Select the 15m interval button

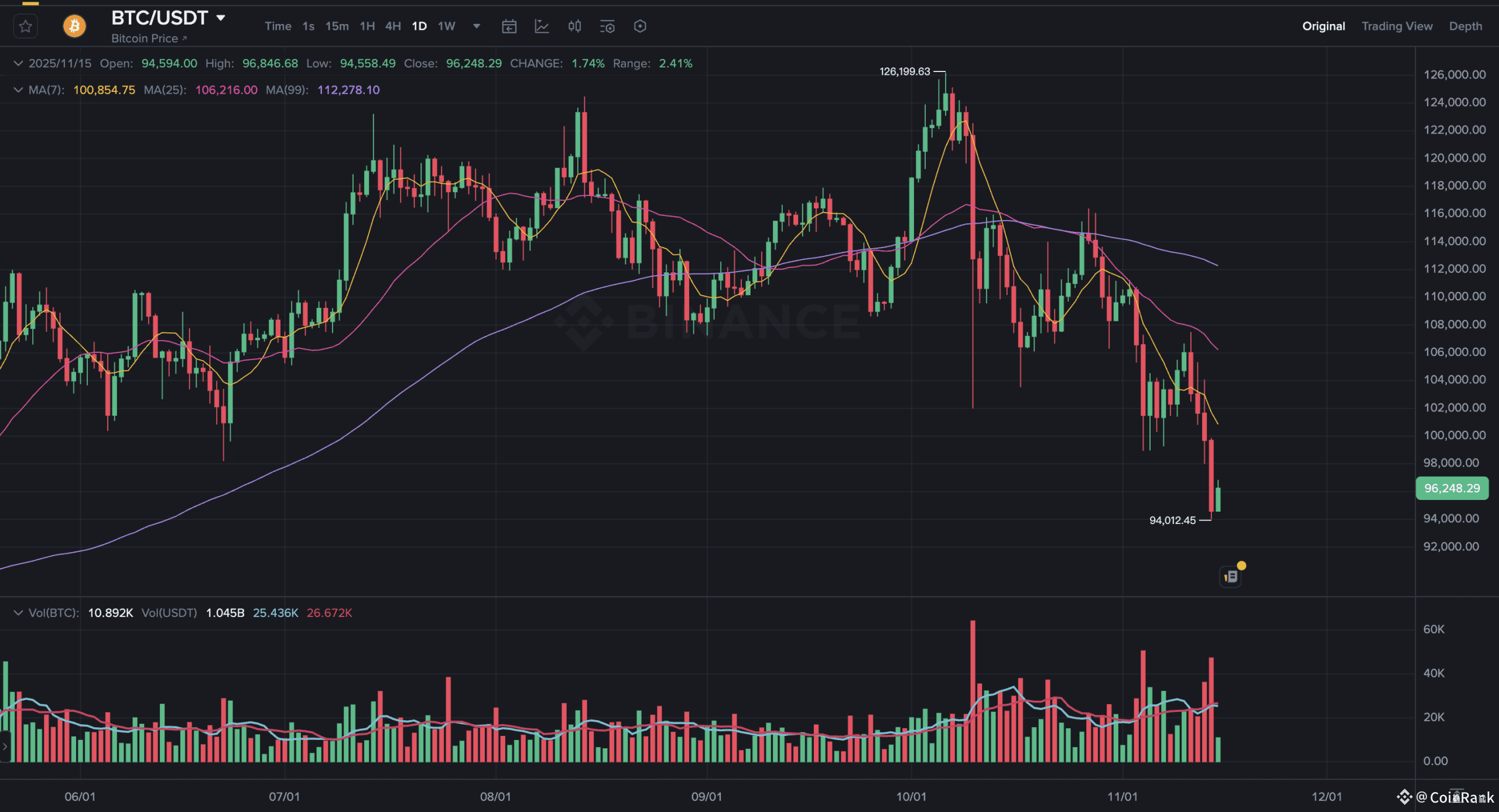click(x=337, y=26)
